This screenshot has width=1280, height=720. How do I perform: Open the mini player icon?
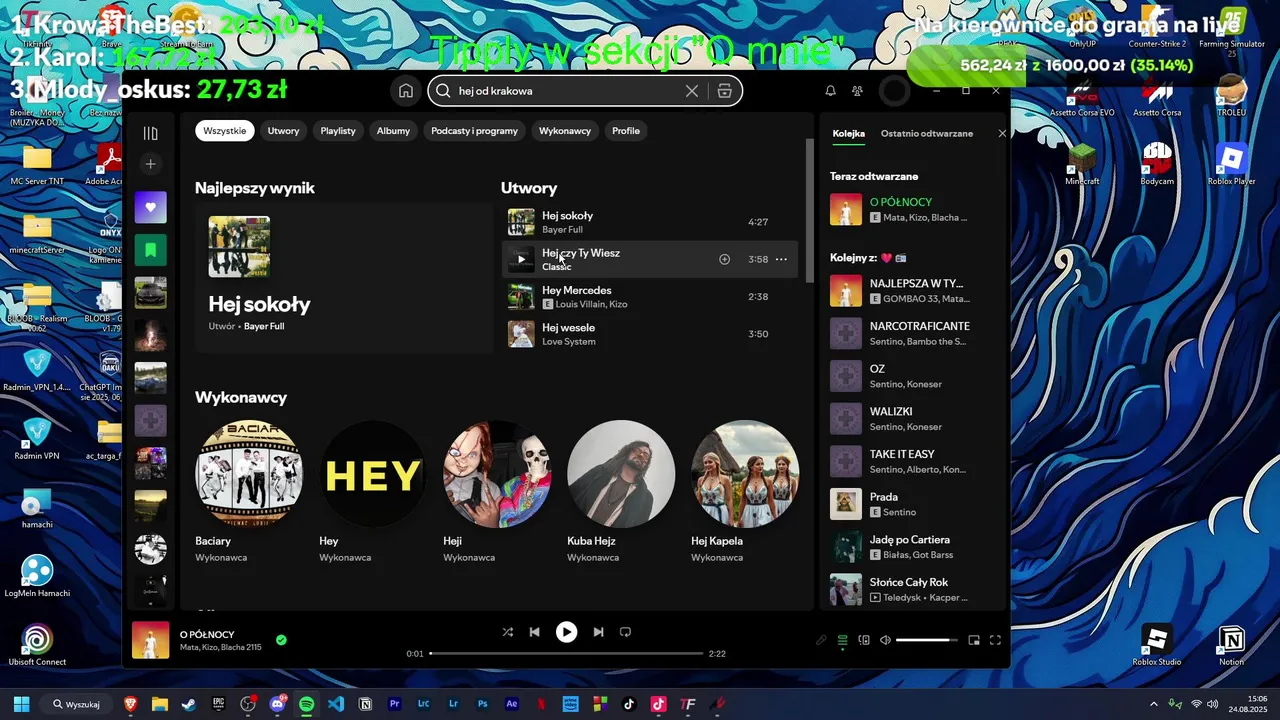point(974,640)
